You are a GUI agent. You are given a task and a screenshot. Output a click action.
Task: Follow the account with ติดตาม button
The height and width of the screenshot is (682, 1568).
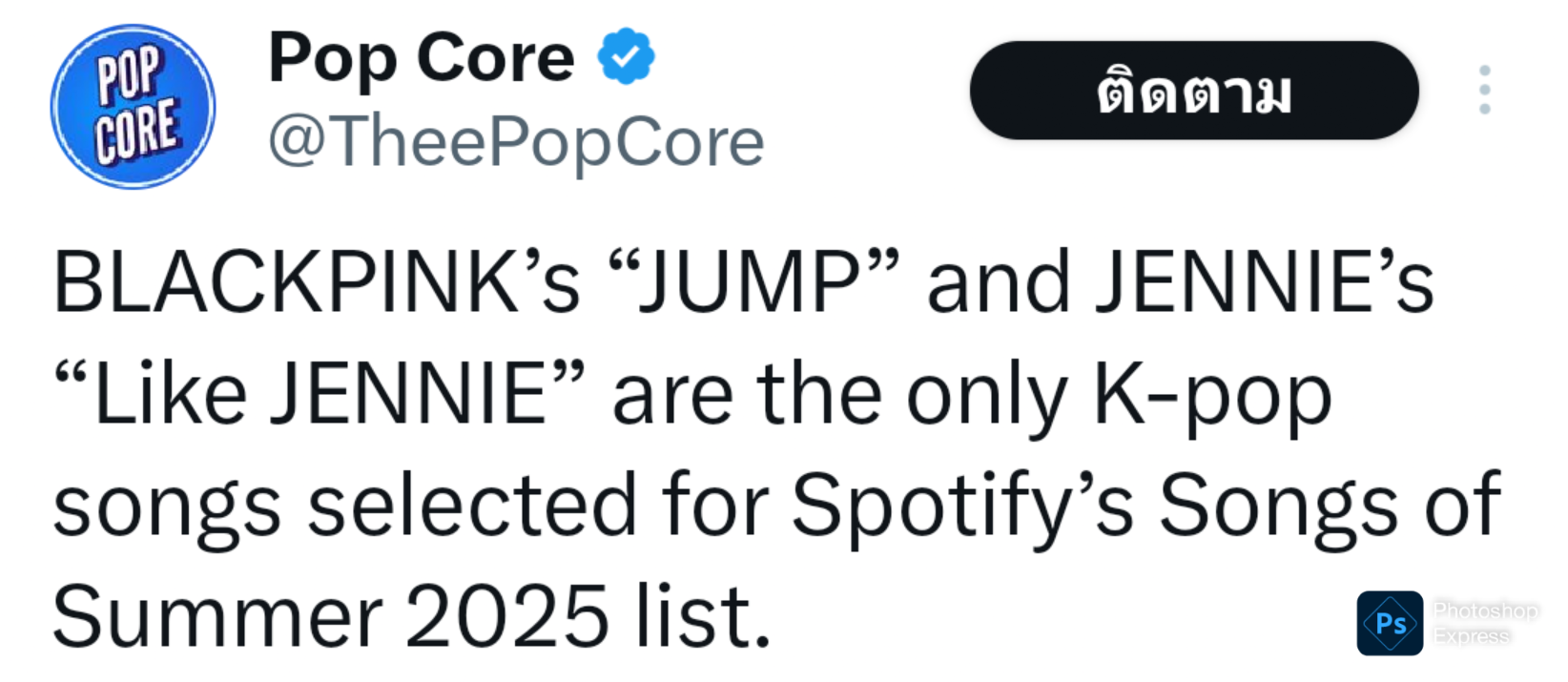[x=1194, y=91]
